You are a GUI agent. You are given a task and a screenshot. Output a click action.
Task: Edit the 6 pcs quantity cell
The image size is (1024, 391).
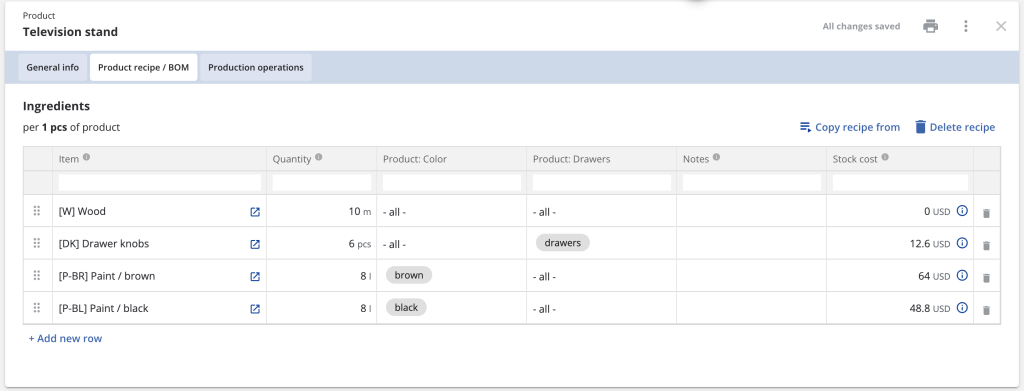(321, 243)
